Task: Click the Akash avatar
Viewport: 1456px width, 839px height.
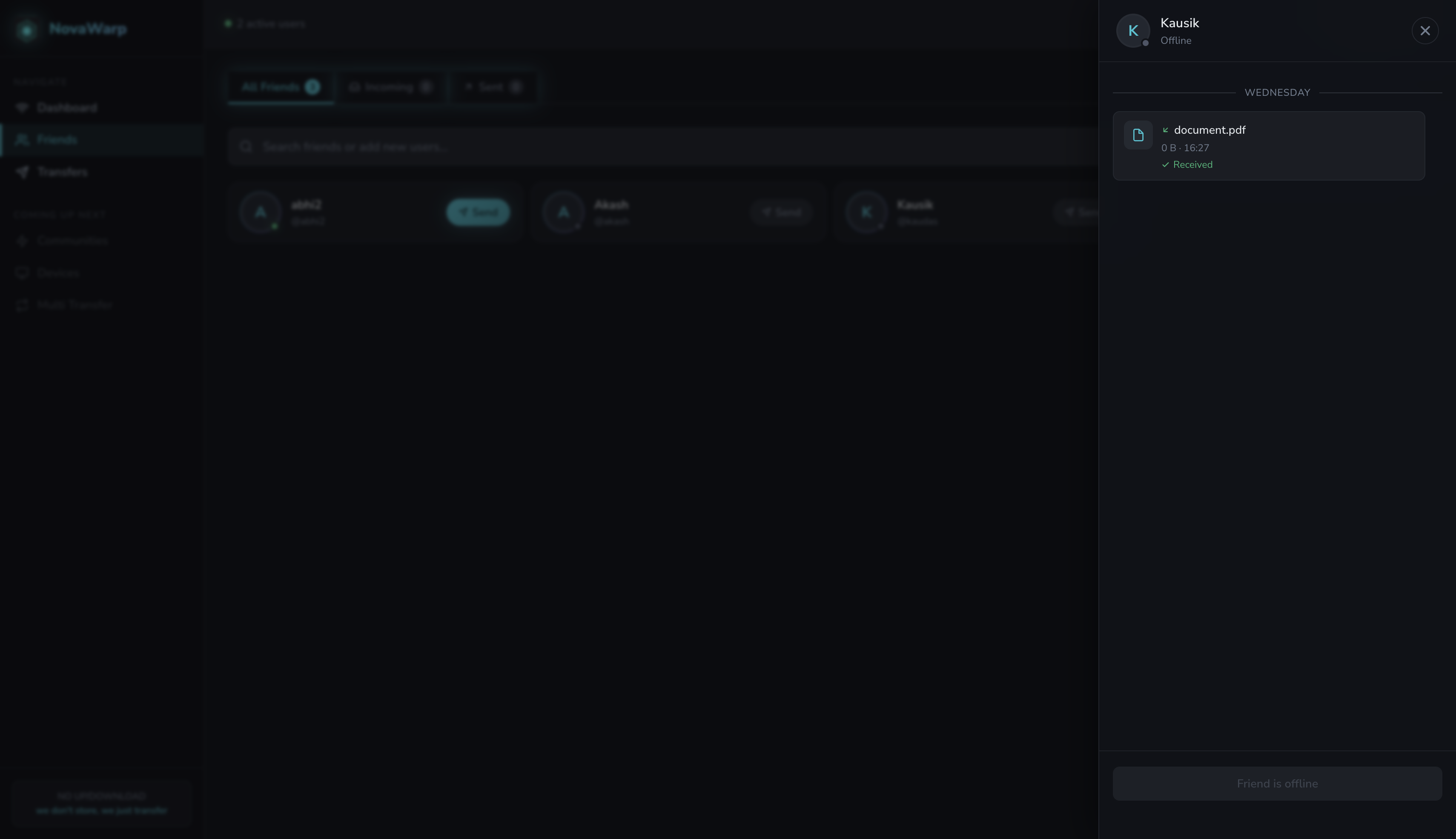Action: (563, 212)
